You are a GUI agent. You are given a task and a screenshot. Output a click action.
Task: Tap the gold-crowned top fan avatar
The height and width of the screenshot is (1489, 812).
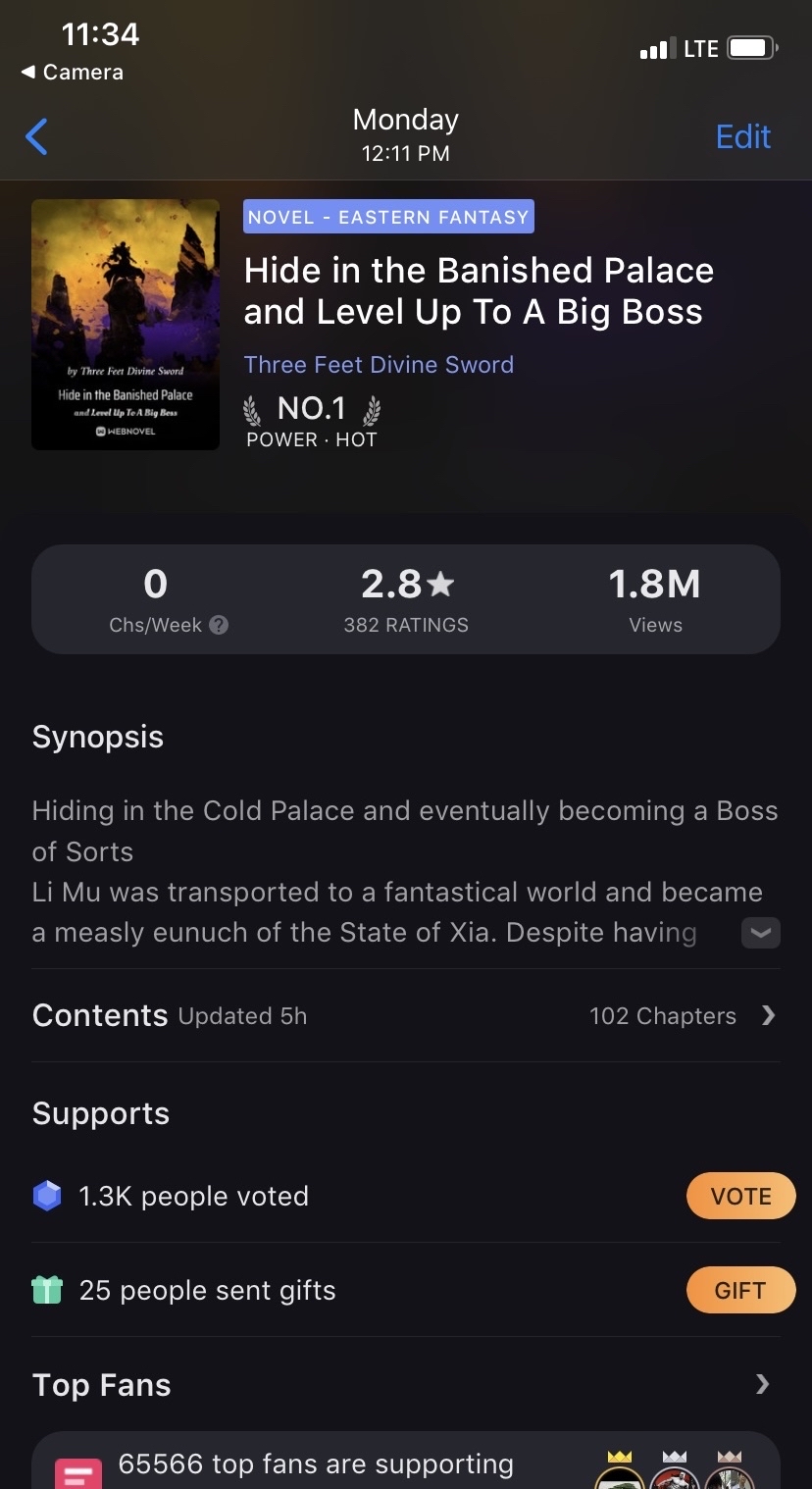point(621,1474)
